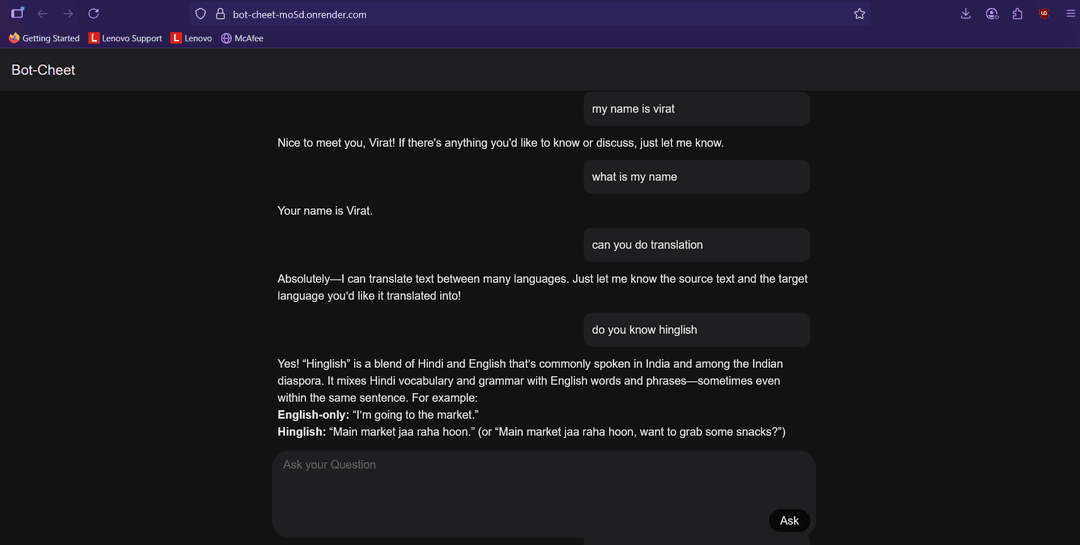Open the Lenovo Support bookmark
This screenshot has width=1080, height=545.
tap(125, 38)
